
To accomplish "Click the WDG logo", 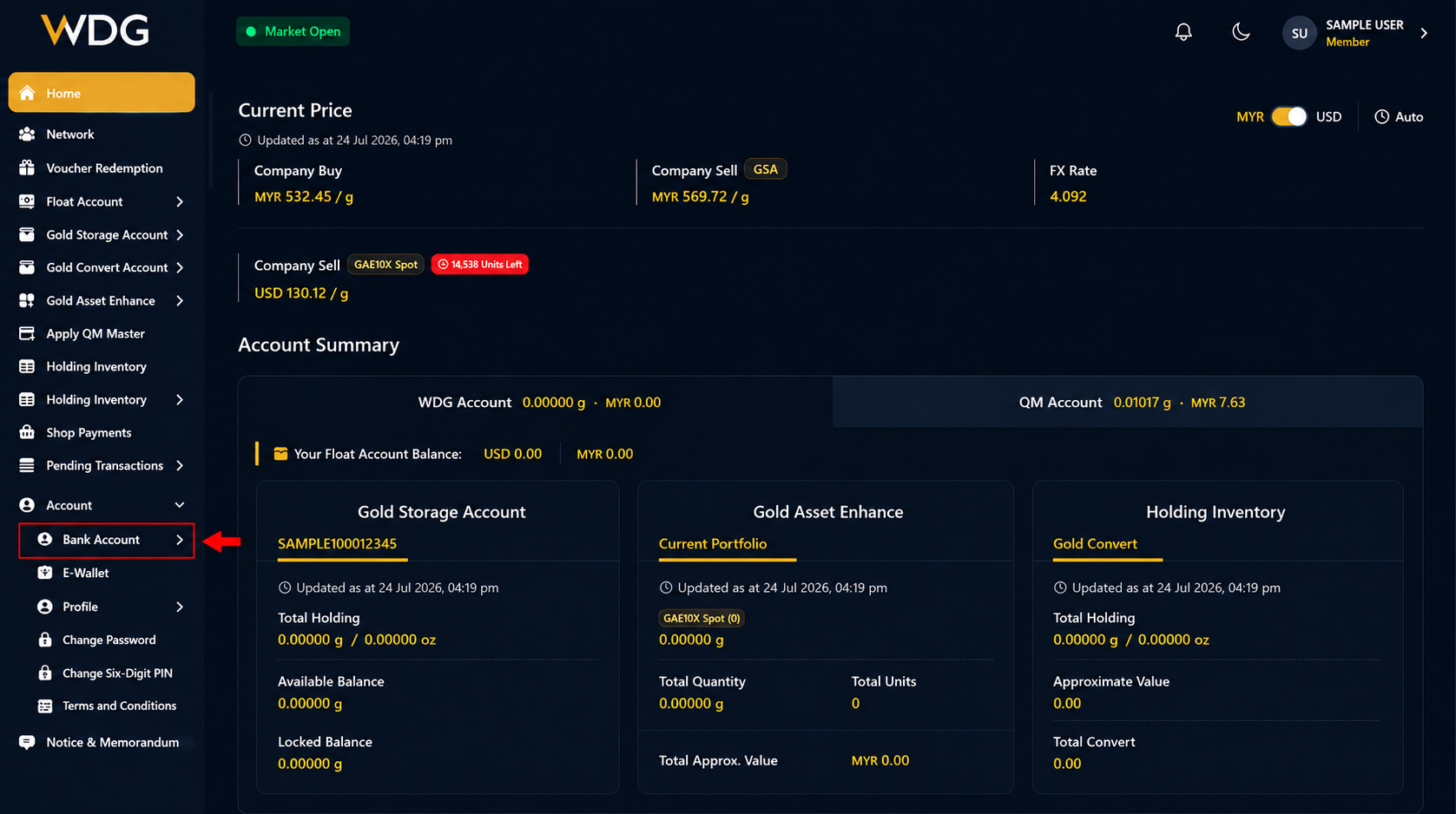I will [95, 30].
